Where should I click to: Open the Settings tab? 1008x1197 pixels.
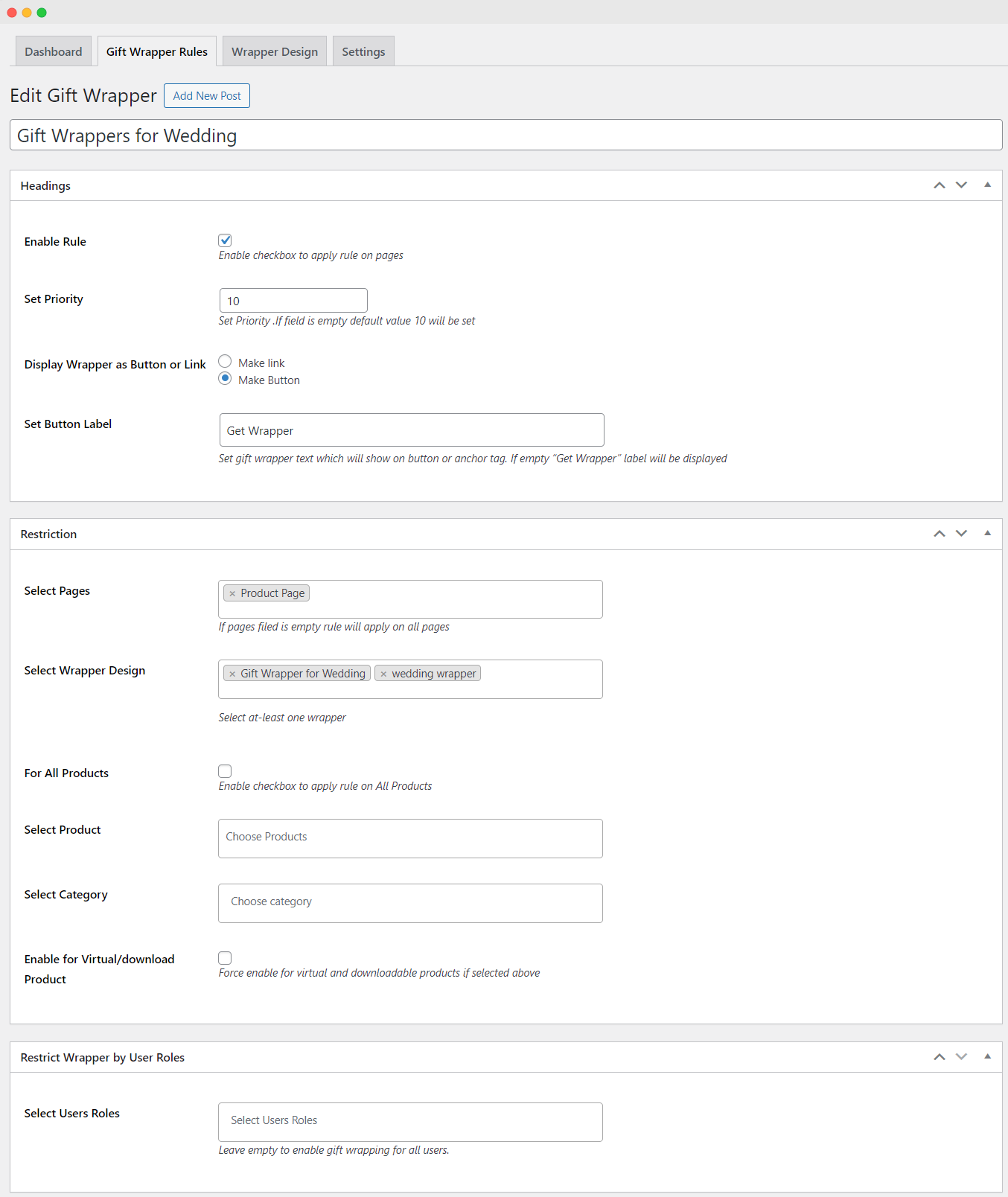pyautogui.click(x=363, y=51)
